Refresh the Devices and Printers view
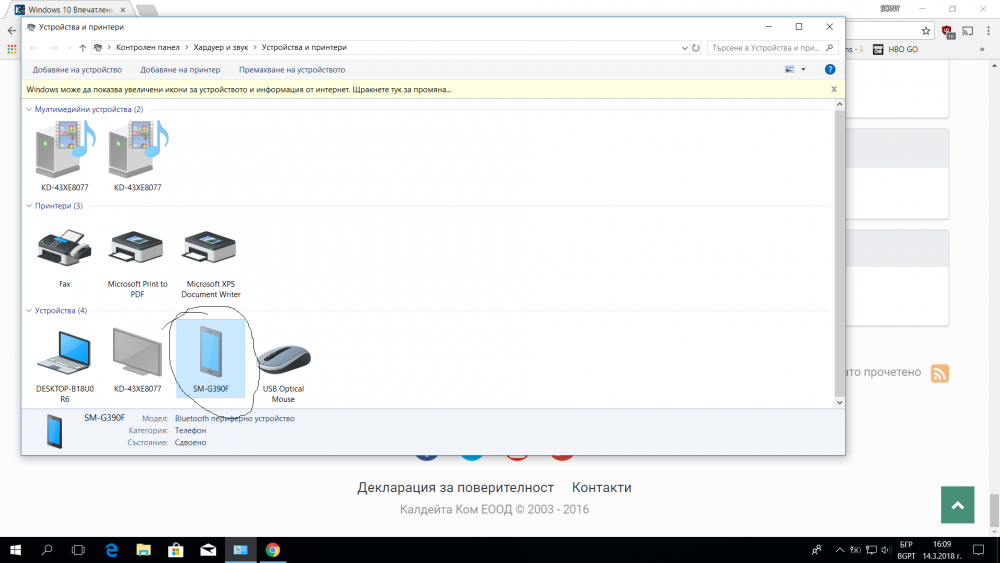Viewport: 1000px width, 563px height. [696, 48]
